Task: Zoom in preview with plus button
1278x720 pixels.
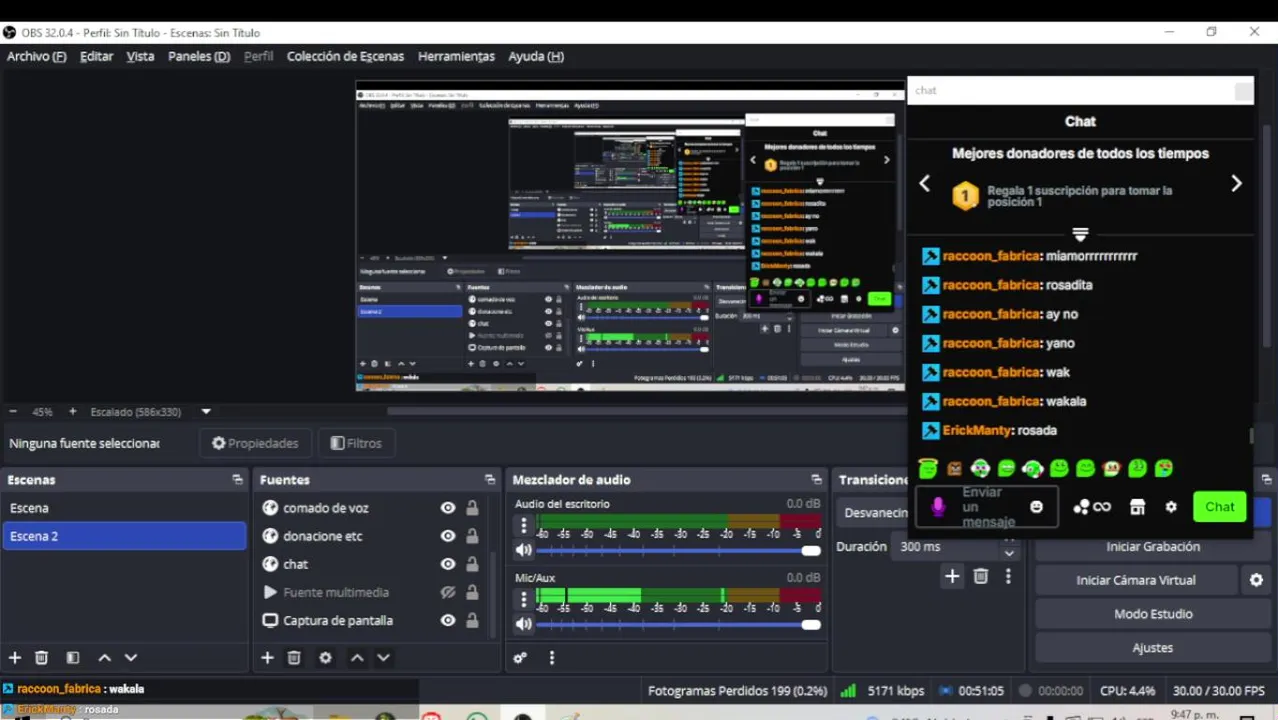Action: pyautogui.click(x=72, y=411)
